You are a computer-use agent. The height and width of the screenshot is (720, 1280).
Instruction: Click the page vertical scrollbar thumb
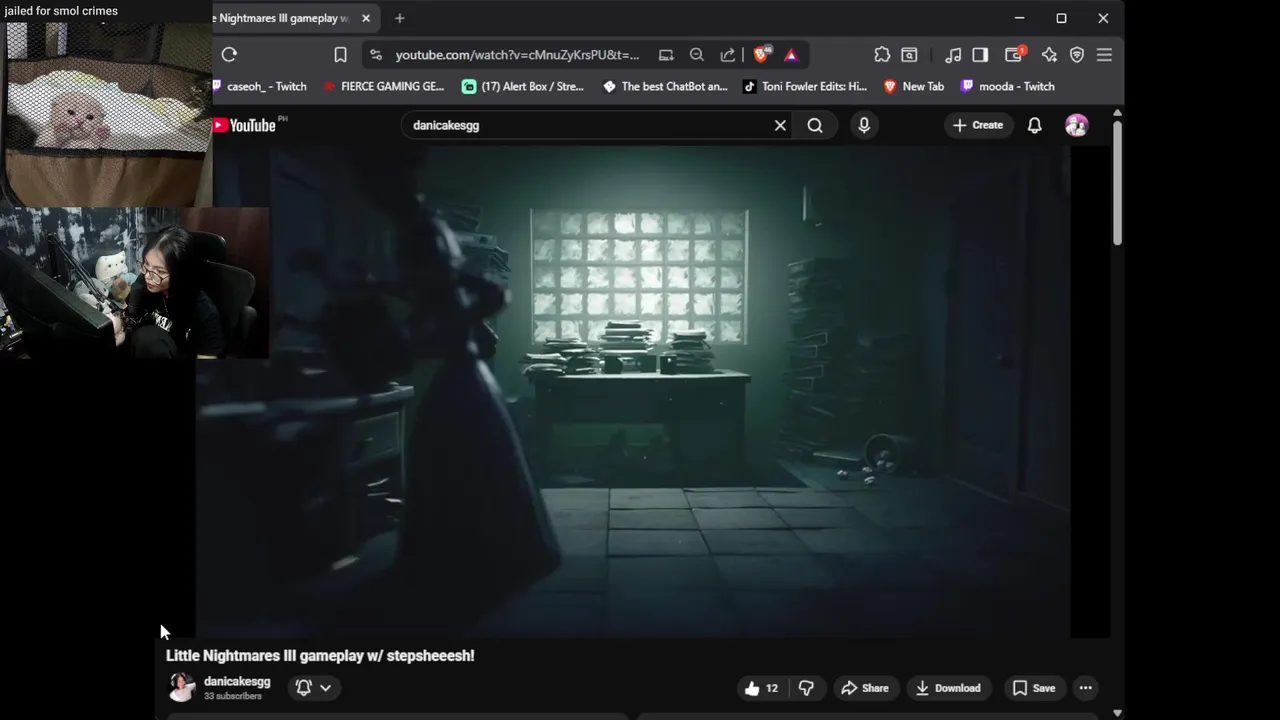pyautogui.click(x=1117, y=182)
